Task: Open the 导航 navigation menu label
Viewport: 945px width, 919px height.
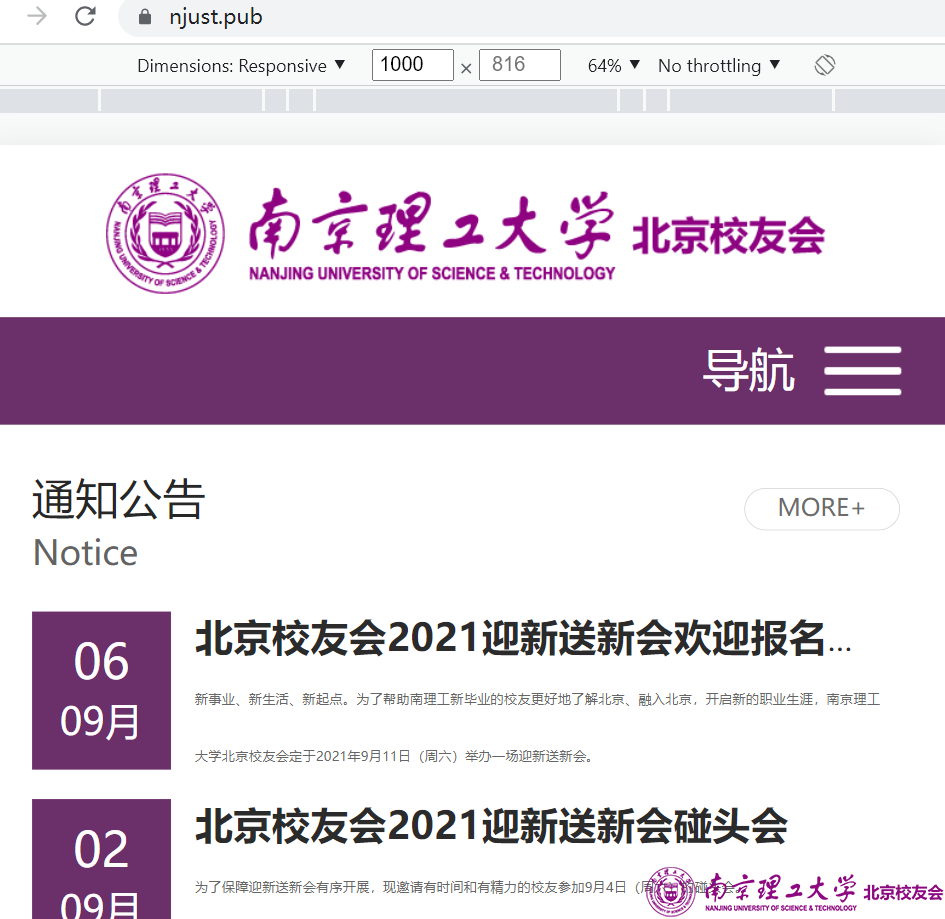Action: click(749, 371)
